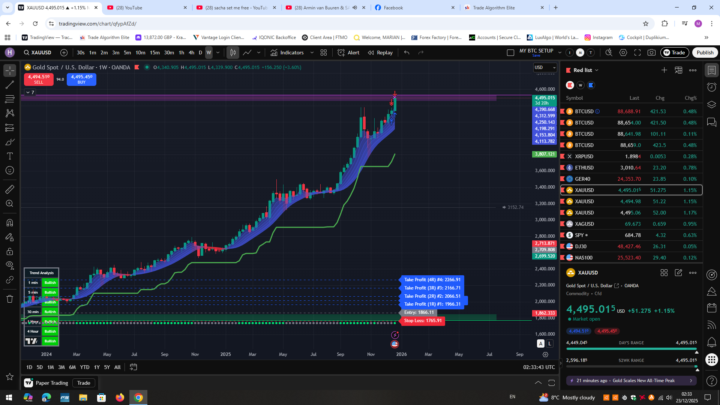Expand chart style dropdown arrow

pos(259,53)
